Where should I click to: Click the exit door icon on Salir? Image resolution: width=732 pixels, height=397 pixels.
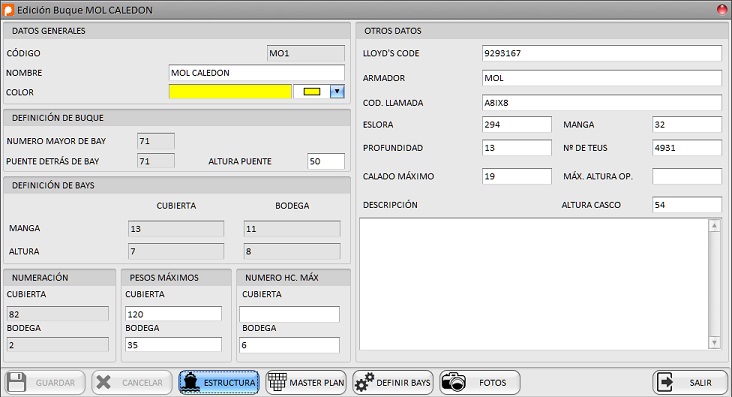[x=665, y=383]
